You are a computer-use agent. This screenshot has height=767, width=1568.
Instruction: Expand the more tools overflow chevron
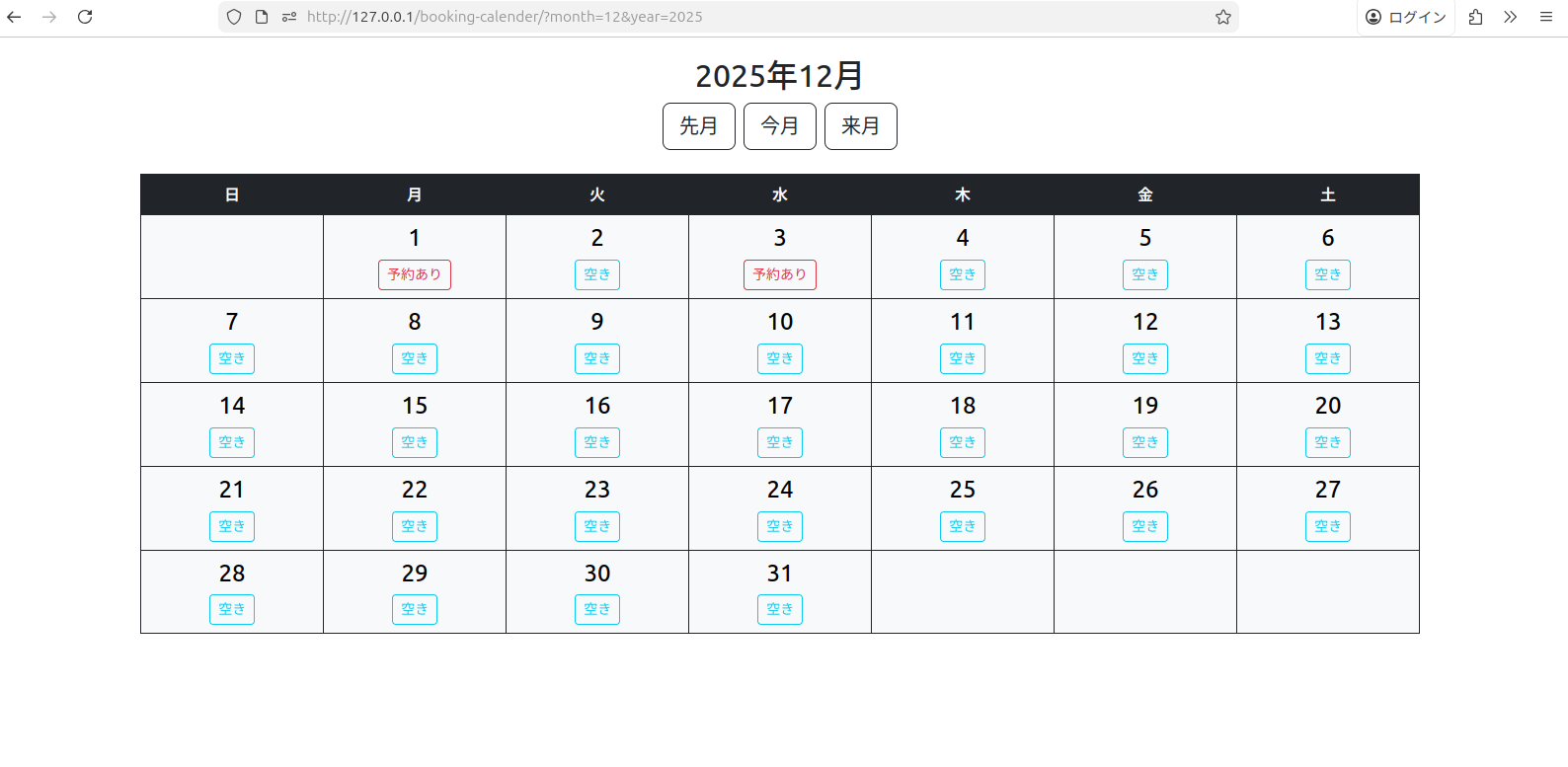pyautogui.click(x=1511, y=17)
